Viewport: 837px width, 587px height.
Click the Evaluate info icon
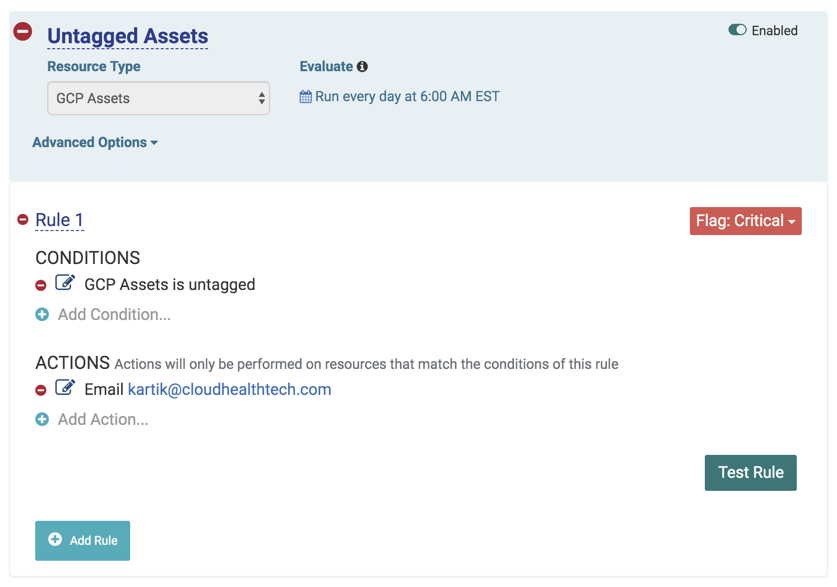(x=362, y=67)
